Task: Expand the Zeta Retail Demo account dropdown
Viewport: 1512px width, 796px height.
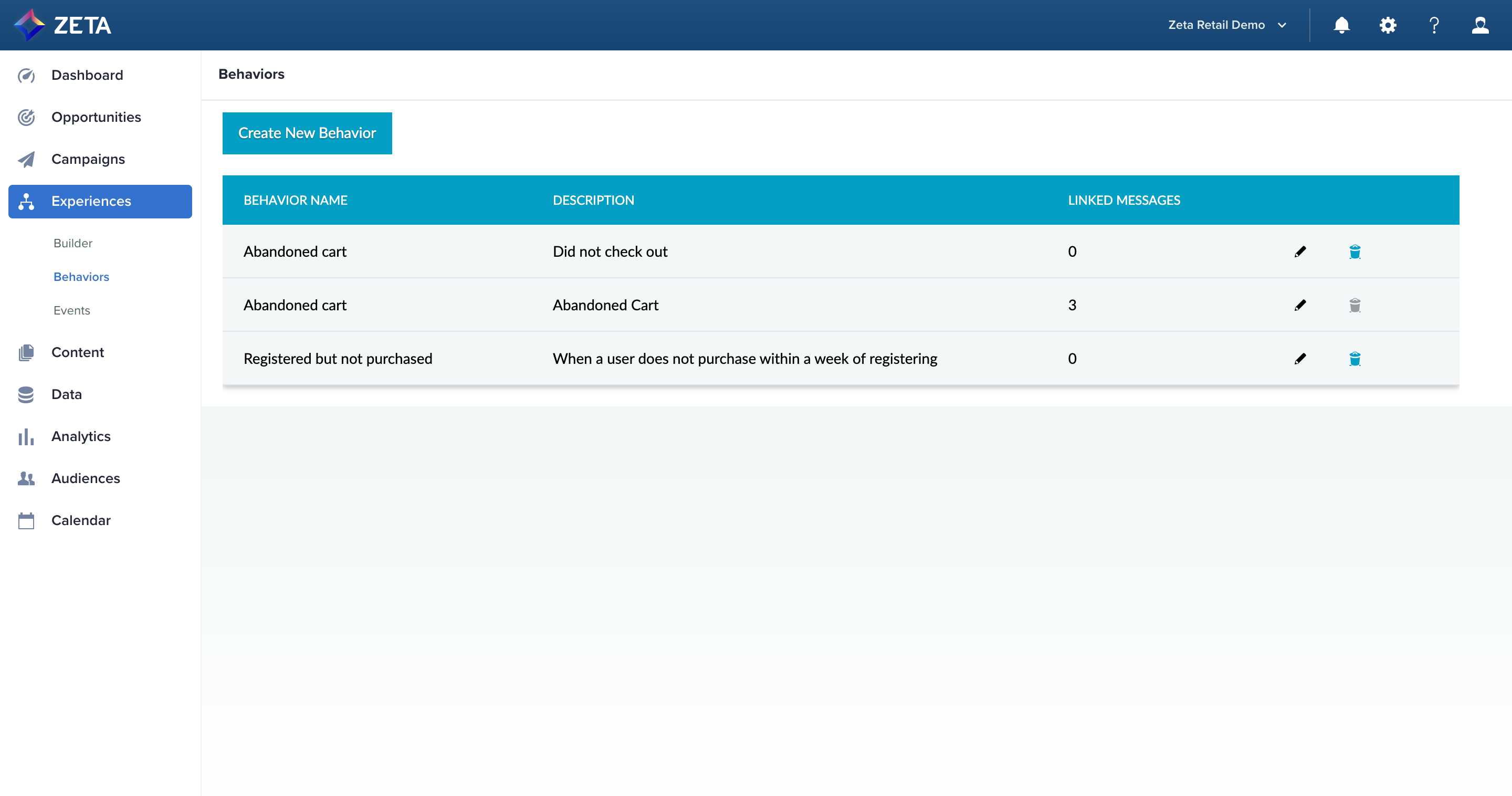Action: click(x=1227, y=25)
